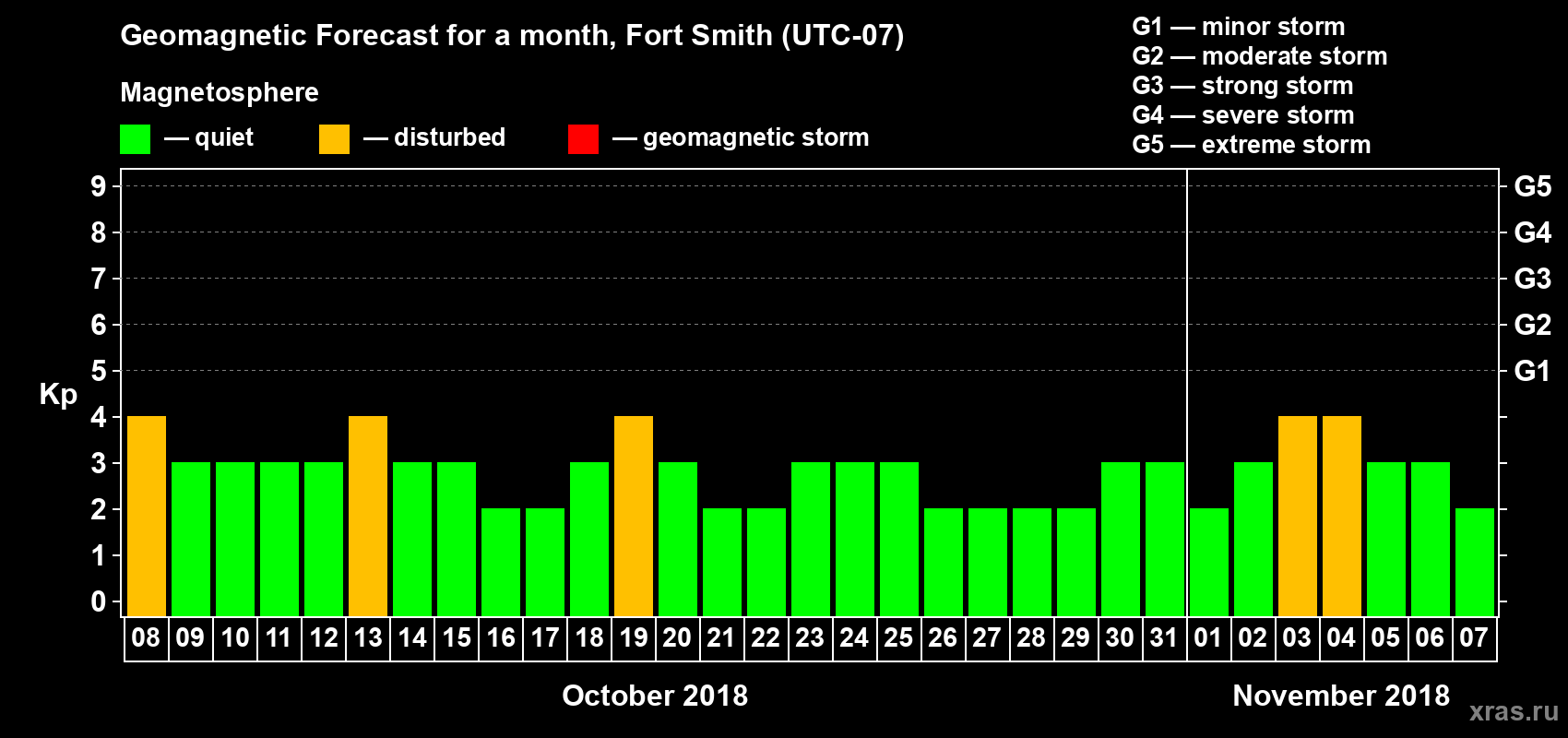Click the Kp value 0 on the left axis
1568x738 pixels.
point(99,601)
